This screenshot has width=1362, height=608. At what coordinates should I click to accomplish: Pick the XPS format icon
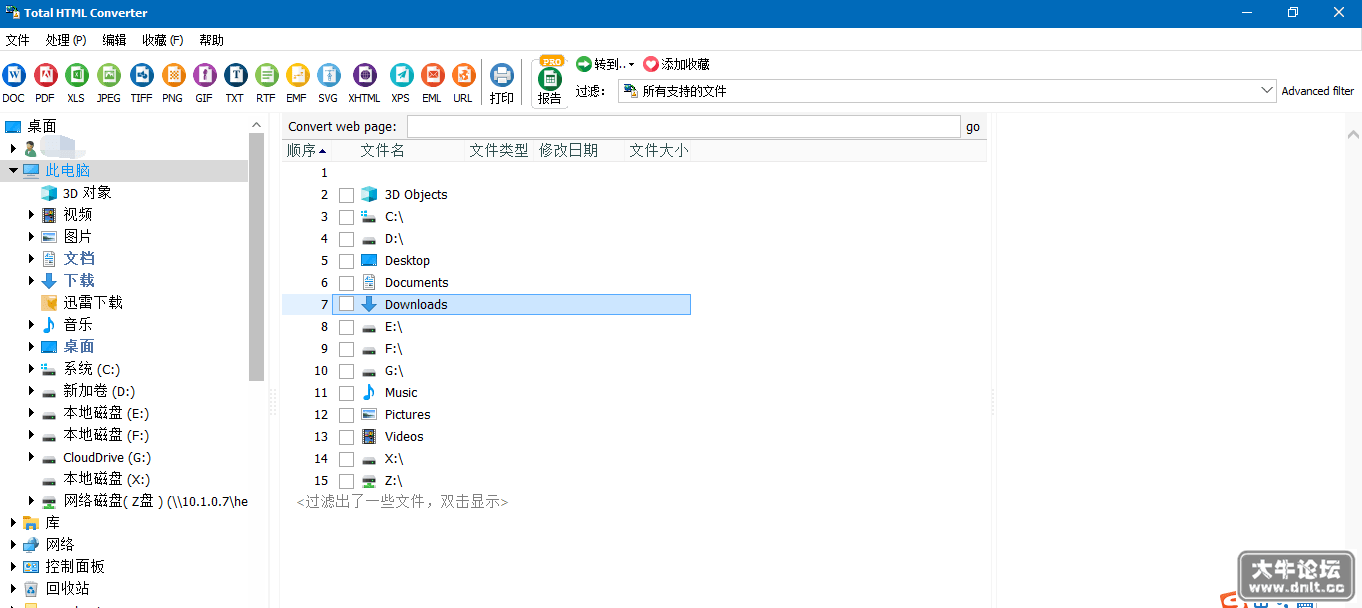401,75
